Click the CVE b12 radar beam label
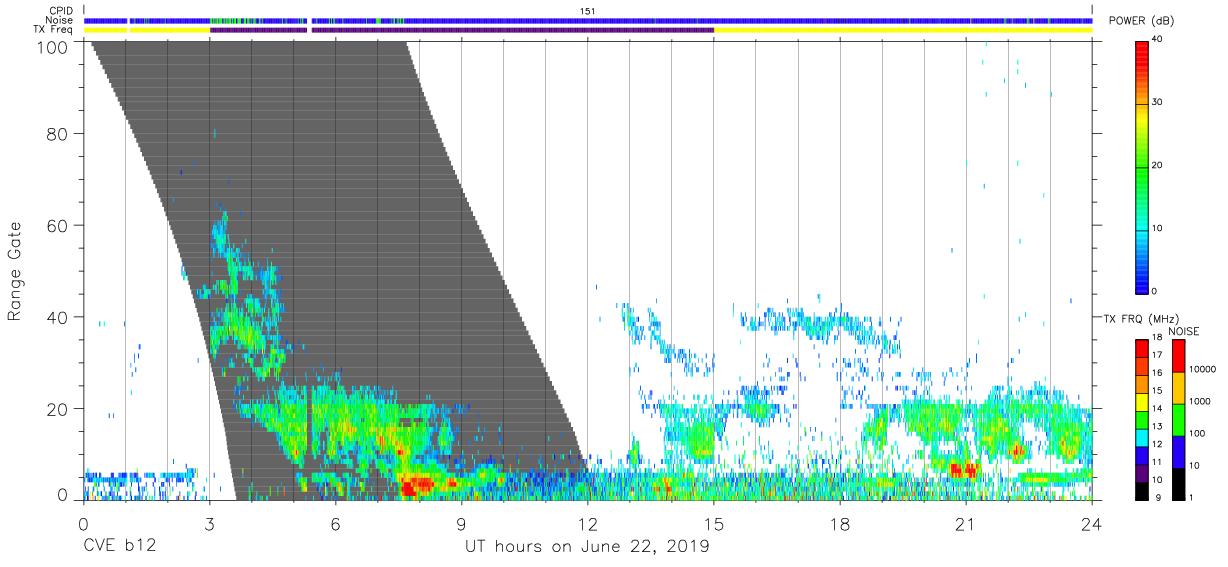Viewport: 1228px width, 567px height. (x=119, y=548)
